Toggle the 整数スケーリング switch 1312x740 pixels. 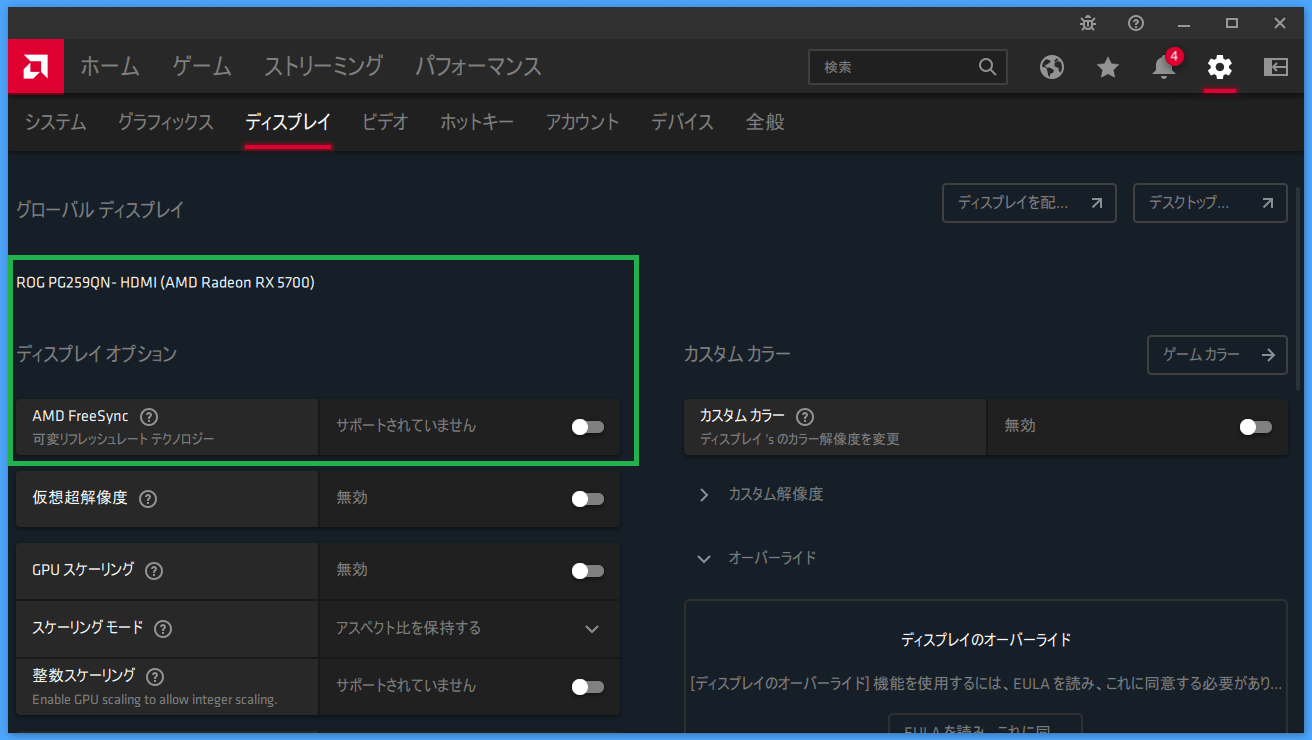tap(588, 687)
